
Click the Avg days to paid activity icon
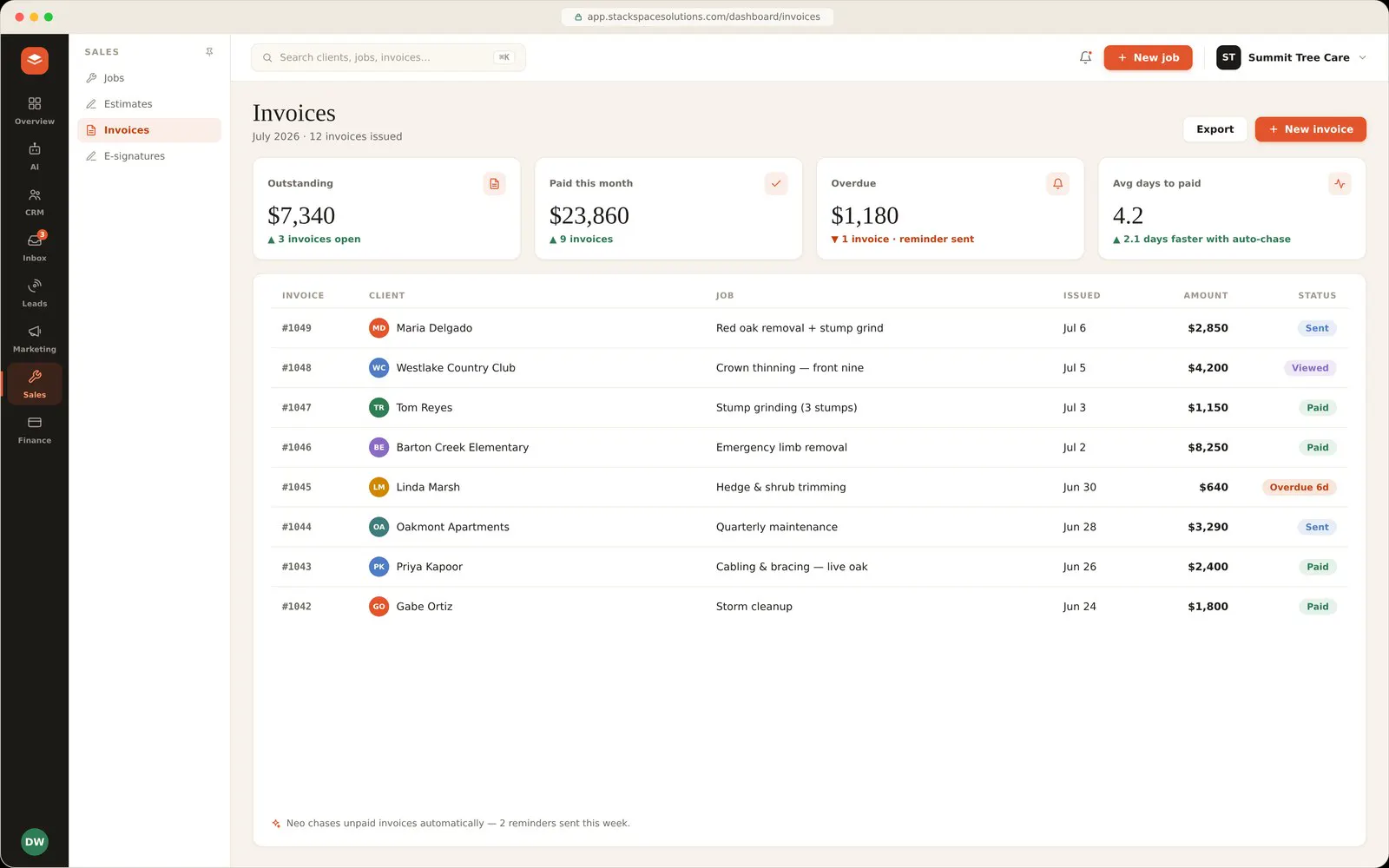(x=1340, y=183)
